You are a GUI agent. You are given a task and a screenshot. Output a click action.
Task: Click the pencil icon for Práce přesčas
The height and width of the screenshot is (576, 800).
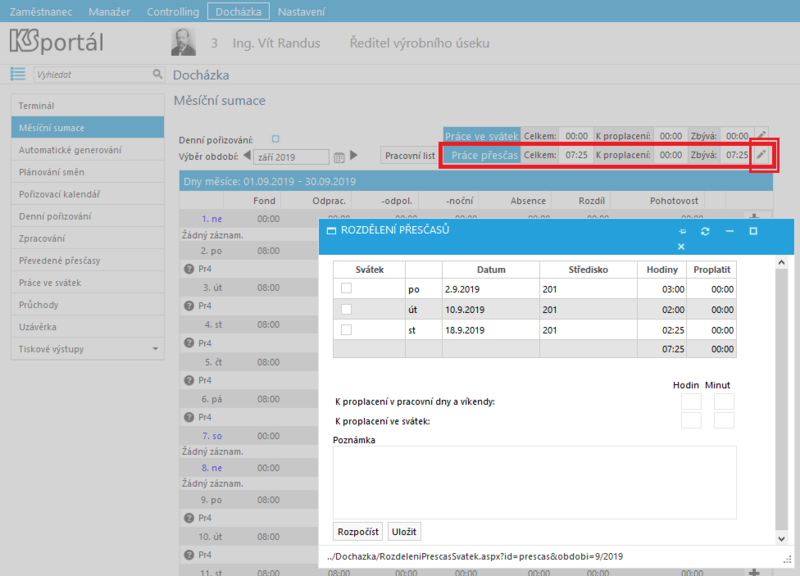point(761,155)
